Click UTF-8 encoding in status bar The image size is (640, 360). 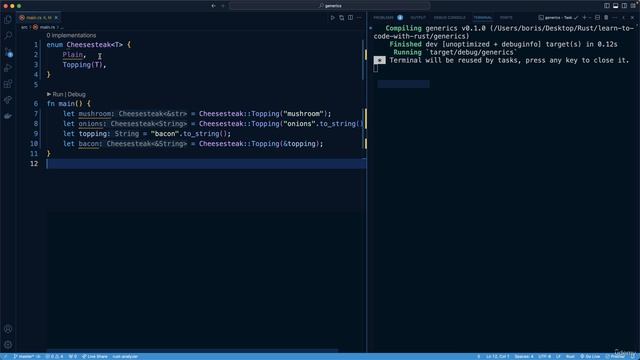pos(544,356)
